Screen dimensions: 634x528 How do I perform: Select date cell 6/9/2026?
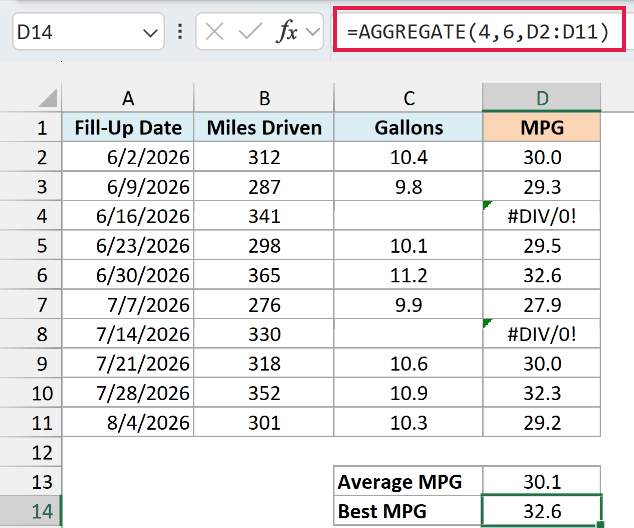tap(128, 186)
